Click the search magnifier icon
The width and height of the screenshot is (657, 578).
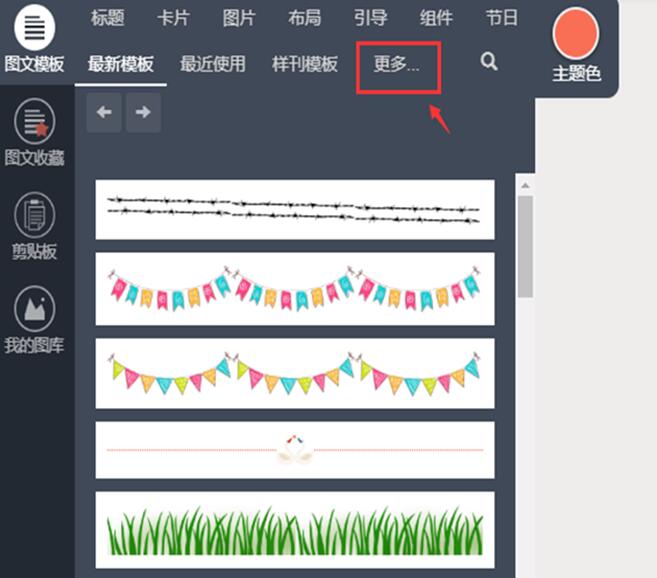point(489,62)
